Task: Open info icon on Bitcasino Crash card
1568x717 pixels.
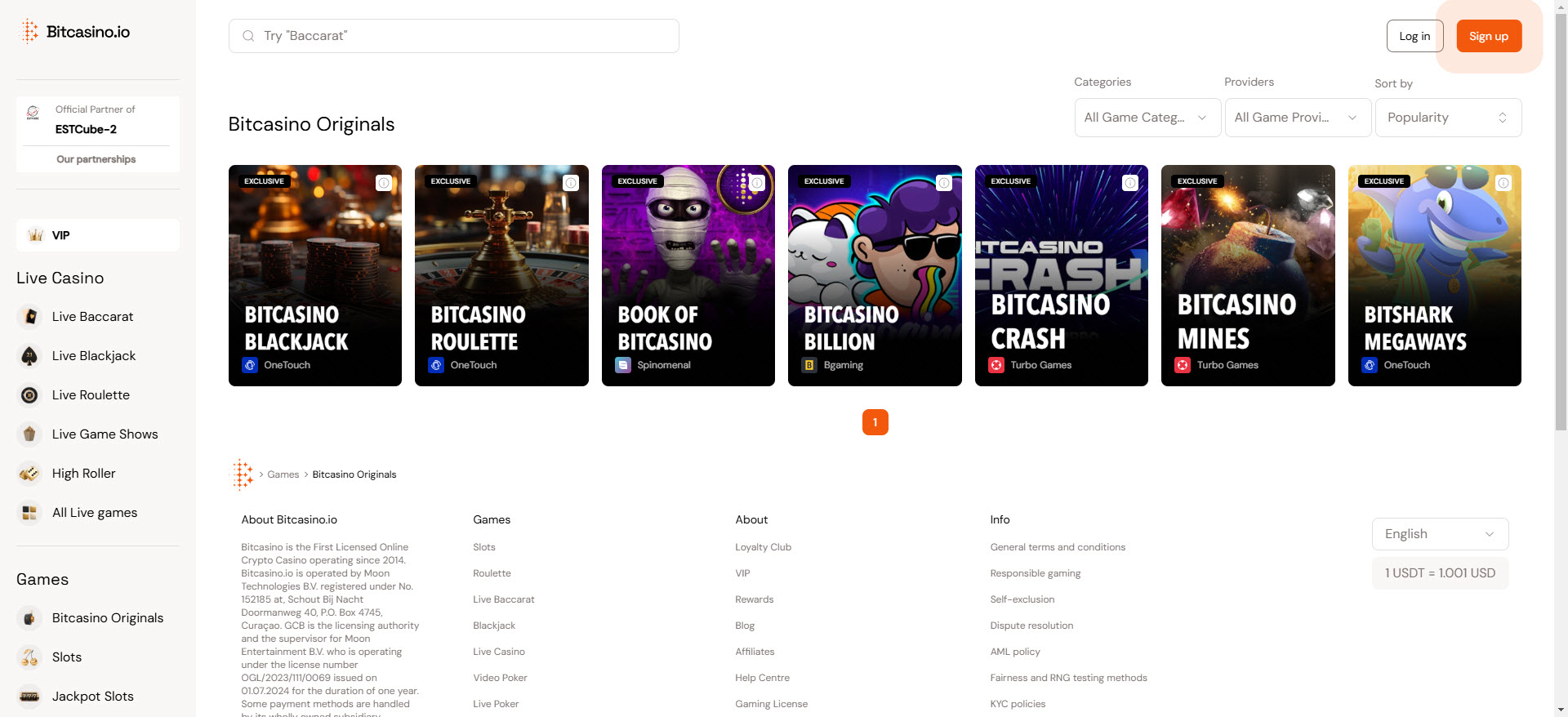Action: point(1130,183)
